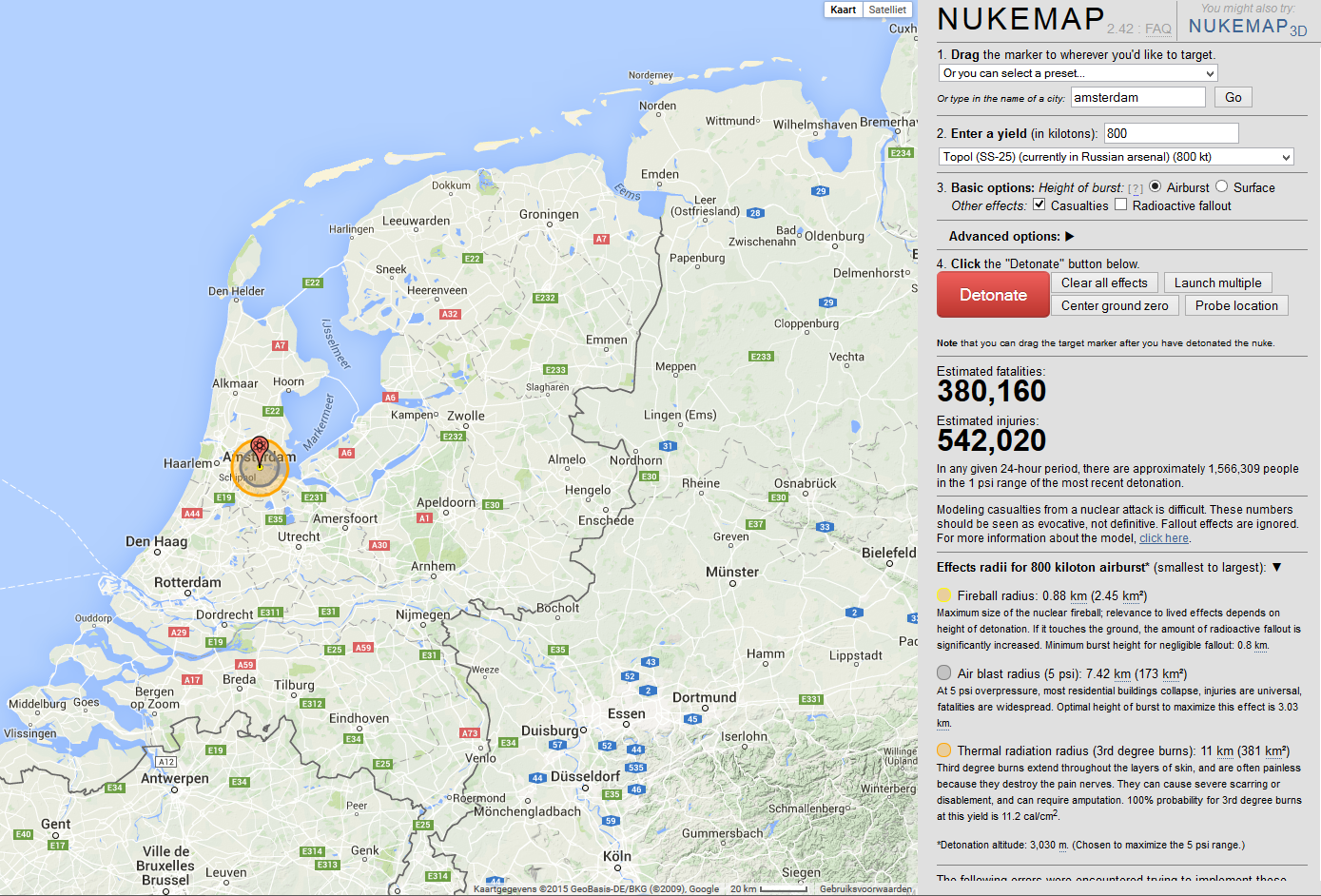Open the city preset dropdown
1321x896 pixels.
[x=1078, y=73]
